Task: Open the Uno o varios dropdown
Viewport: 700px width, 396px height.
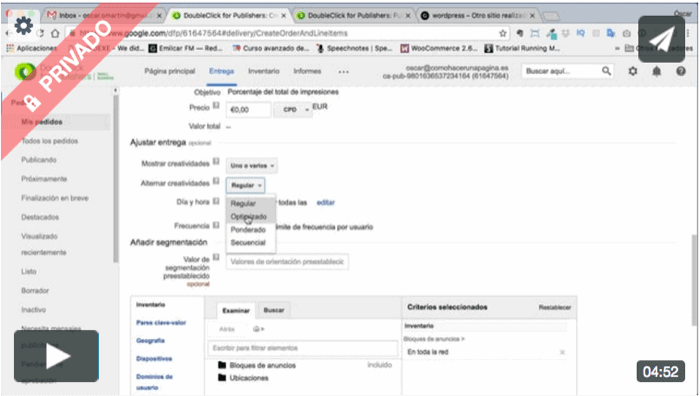Action: pos(251,166)
